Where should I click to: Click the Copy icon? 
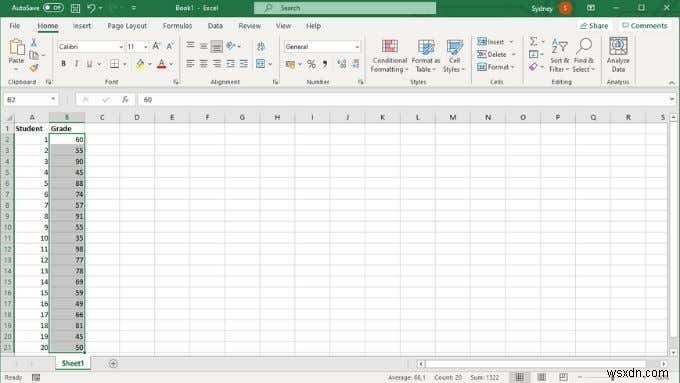(34, 55)
